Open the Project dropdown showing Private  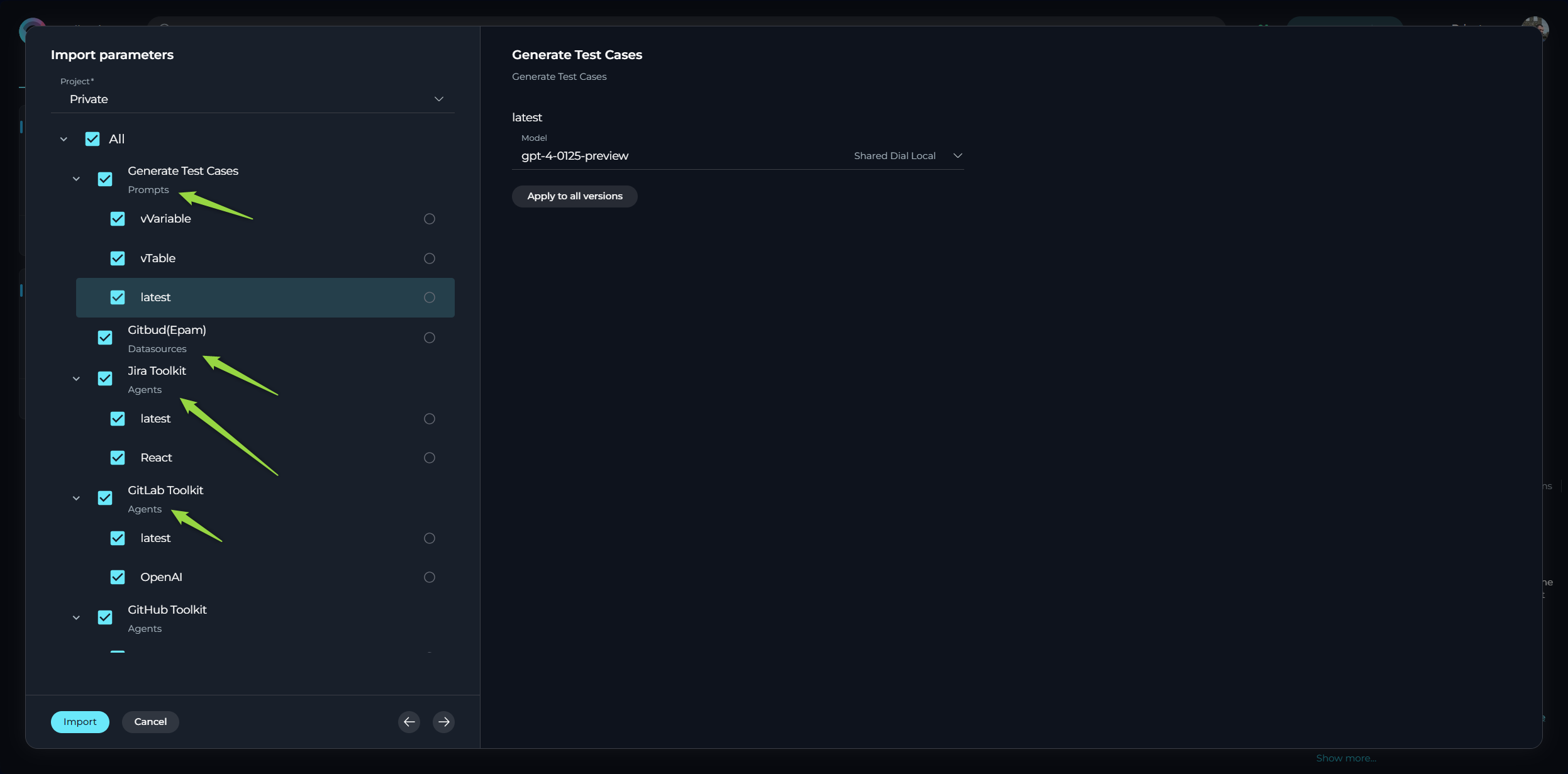pyautogui.click(x=252, y=99)
